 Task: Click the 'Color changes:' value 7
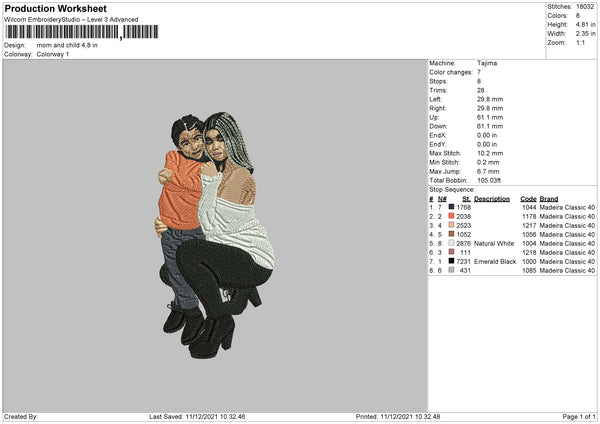(x=479, y=72)
